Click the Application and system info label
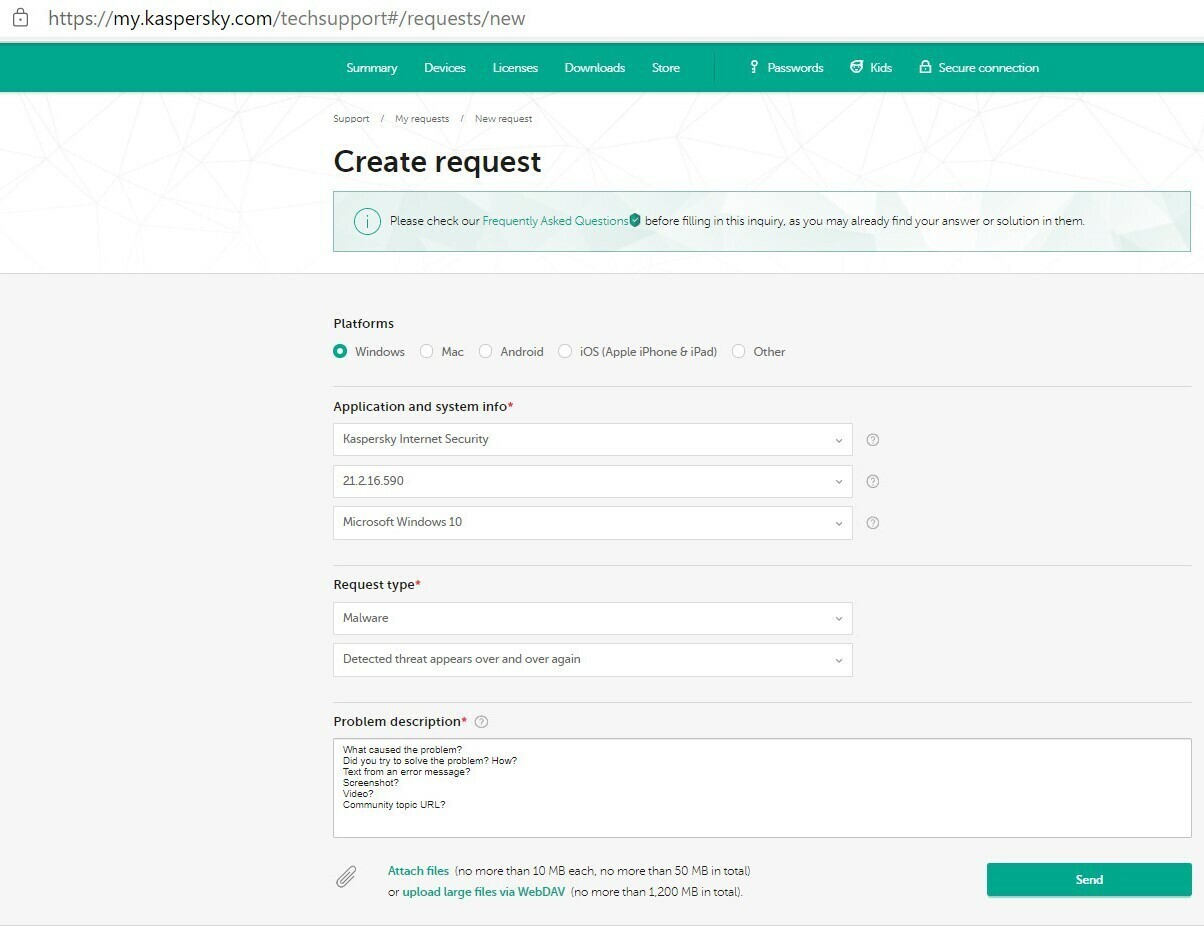This screenshot has height=932, width=1204. click(423, 407)
